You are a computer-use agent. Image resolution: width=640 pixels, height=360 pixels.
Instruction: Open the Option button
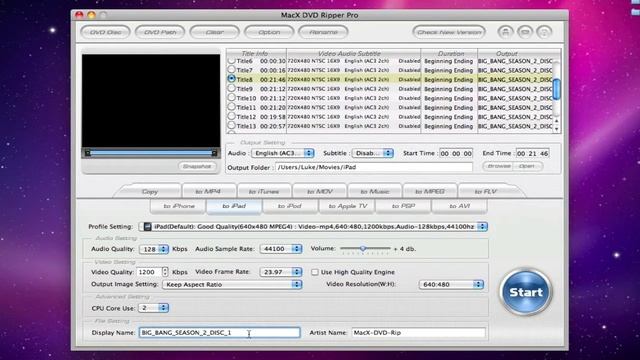(x=269, y=32)
